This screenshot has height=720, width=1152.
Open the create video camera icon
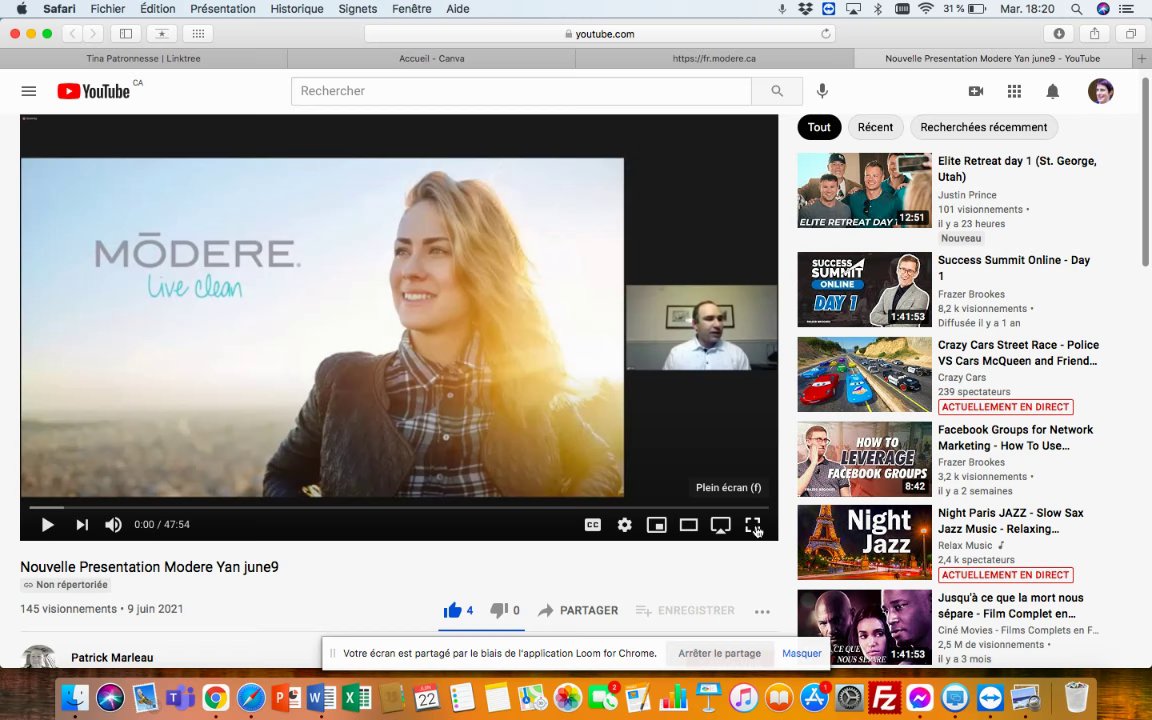976,91
